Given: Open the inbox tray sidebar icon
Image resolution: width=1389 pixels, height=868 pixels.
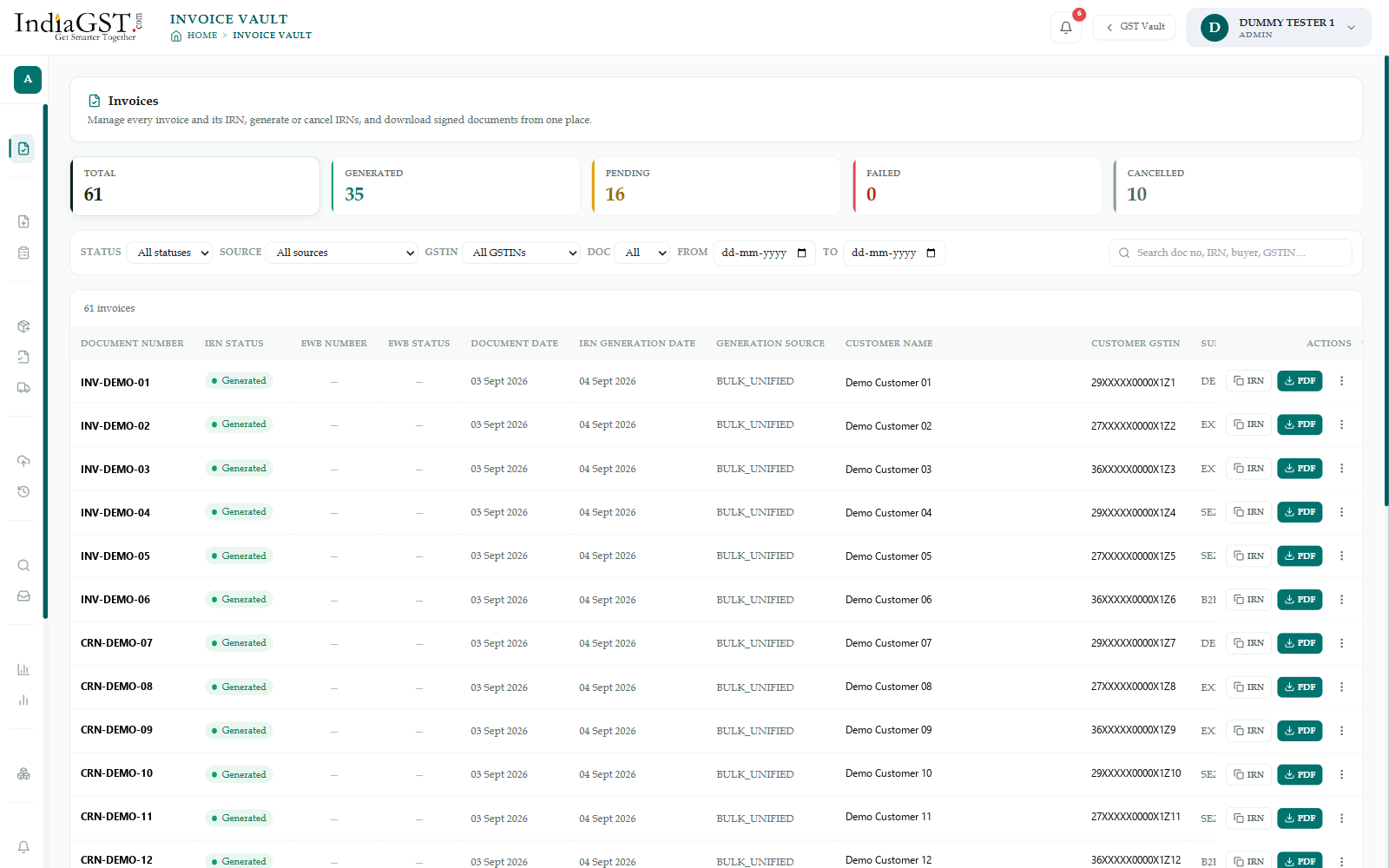Looking at the screenshot, I should point(23,596).
